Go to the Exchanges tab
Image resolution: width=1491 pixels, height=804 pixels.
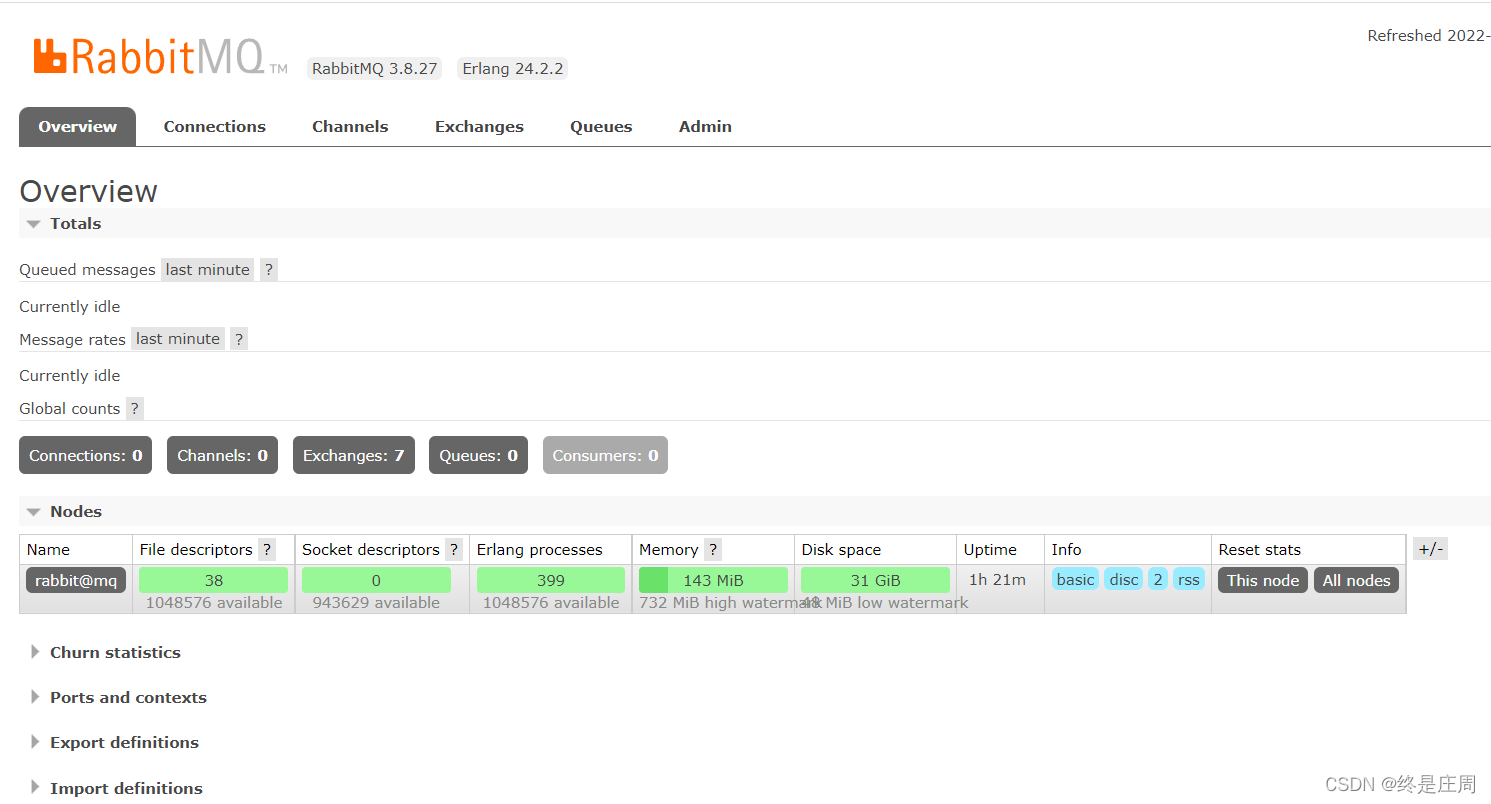click(479, 127)
